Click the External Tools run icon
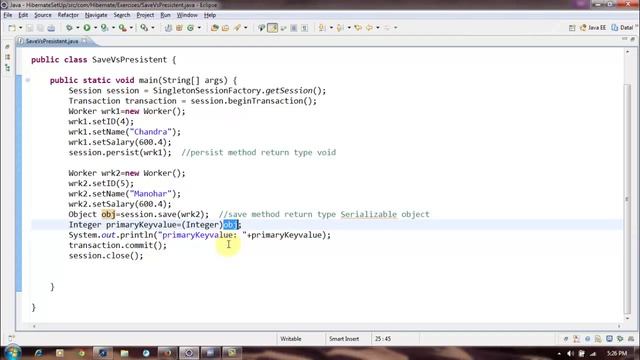The height and width of the screenshot is (360, 640). pos(122,28)
